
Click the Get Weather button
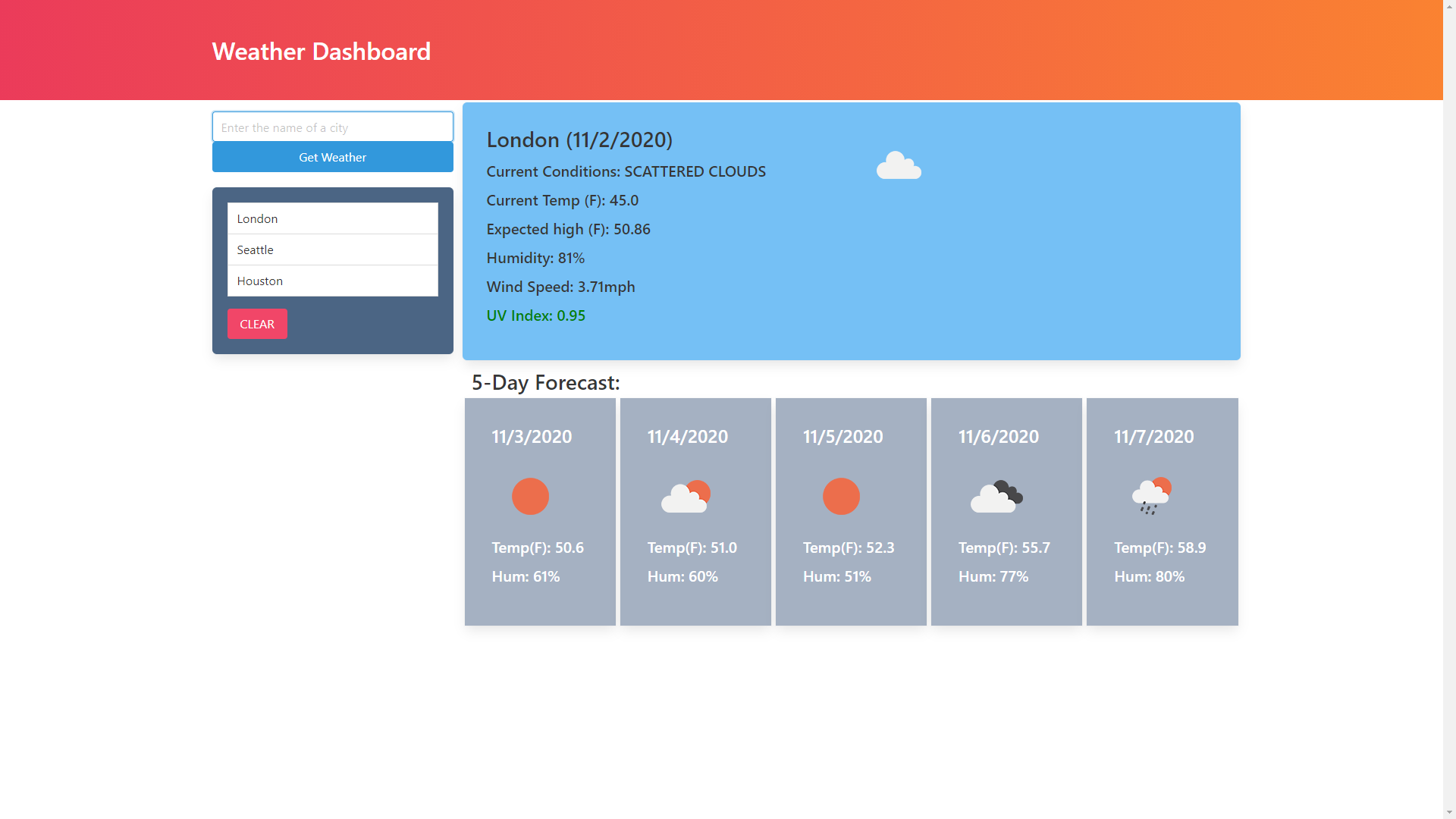(x=332, y=157)
